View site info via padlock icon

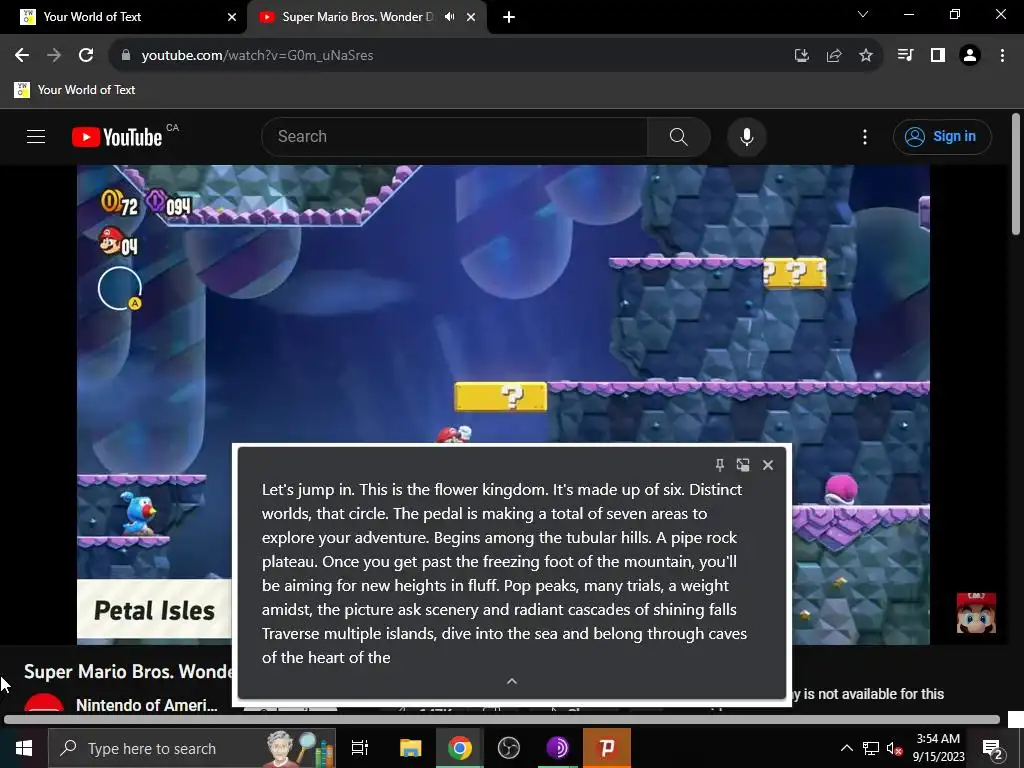click(125, 56)
